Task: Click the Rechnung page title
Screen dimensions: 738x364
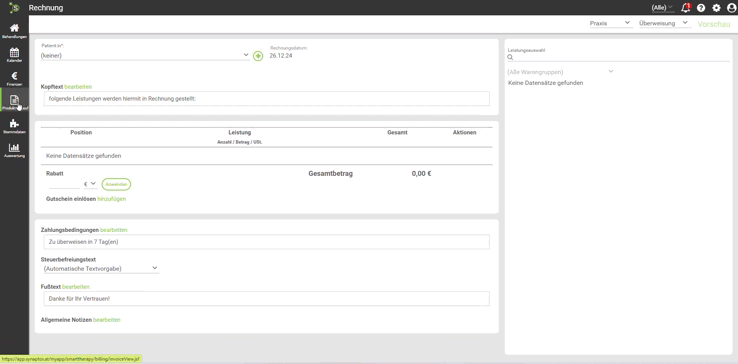Action: pos(46,8)
